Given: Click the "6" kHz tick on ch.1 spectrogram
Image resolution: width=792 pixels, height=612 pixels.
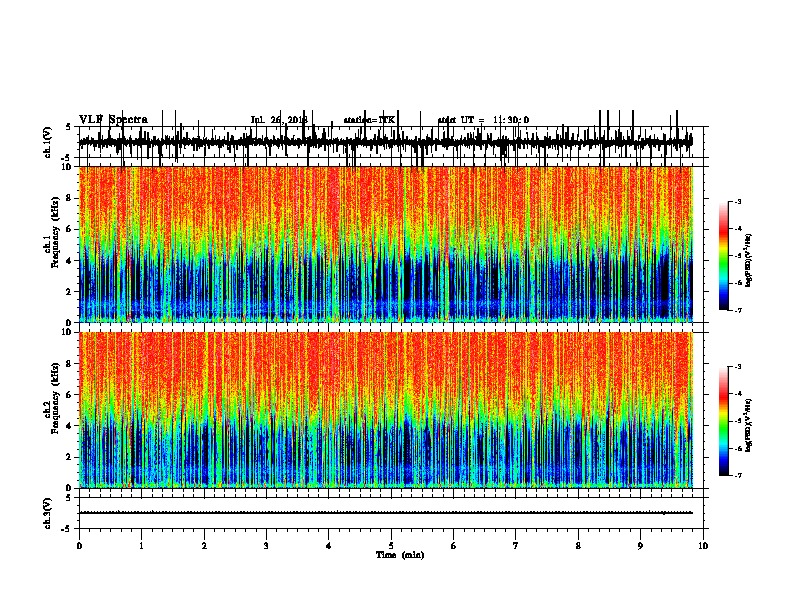Looking at the screenshot, I should point(69,230).
